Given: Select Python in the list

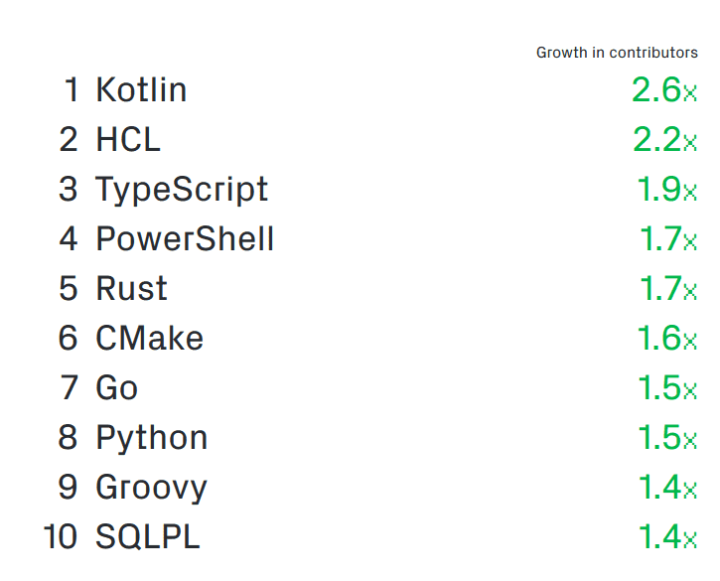Looking at the screenshot, I should [x=152, y=439].
